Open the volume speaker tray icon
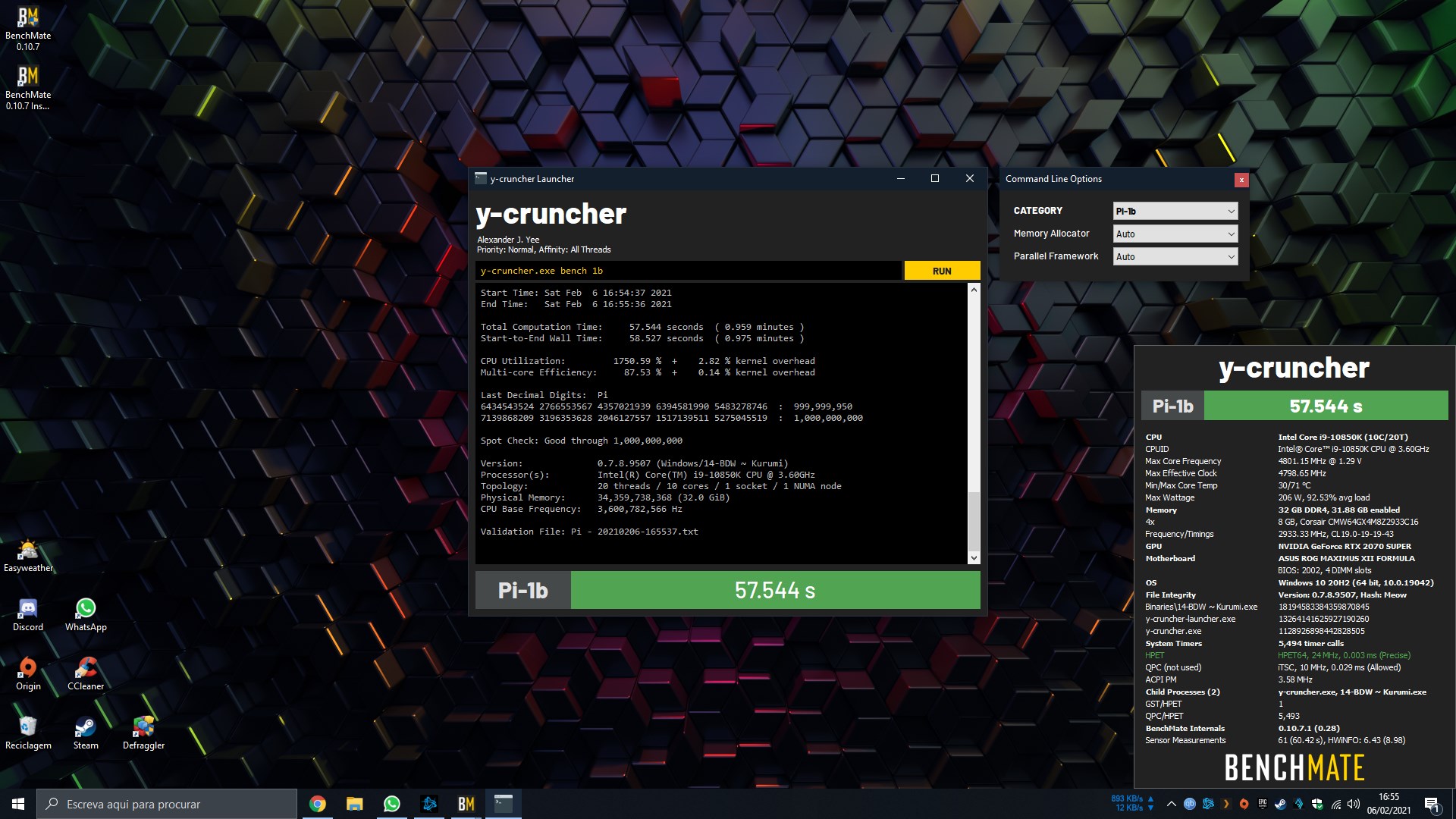1456x819 pixels. coord(1354,804)
